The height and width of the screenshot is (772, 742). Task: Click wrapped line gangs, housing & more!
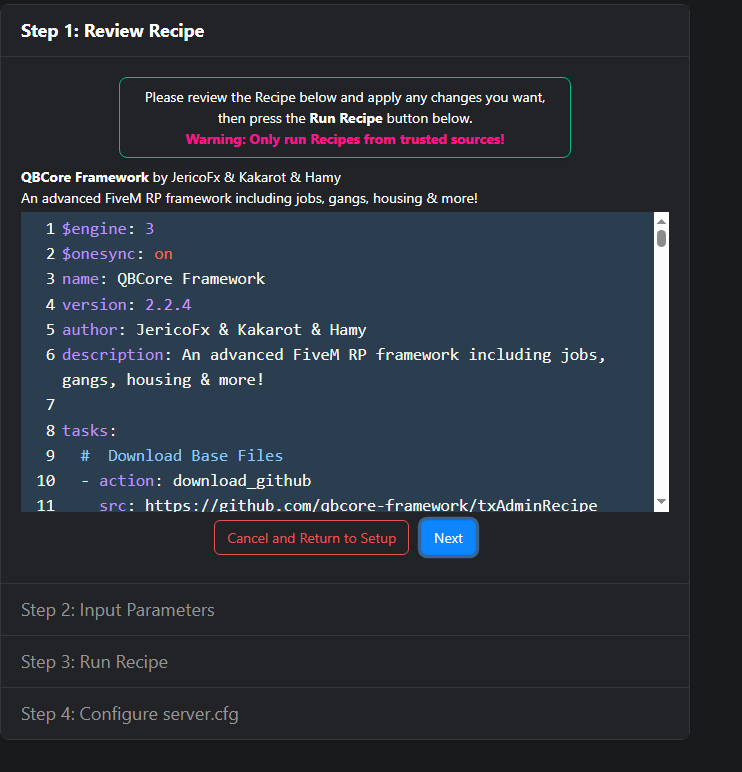163,380
